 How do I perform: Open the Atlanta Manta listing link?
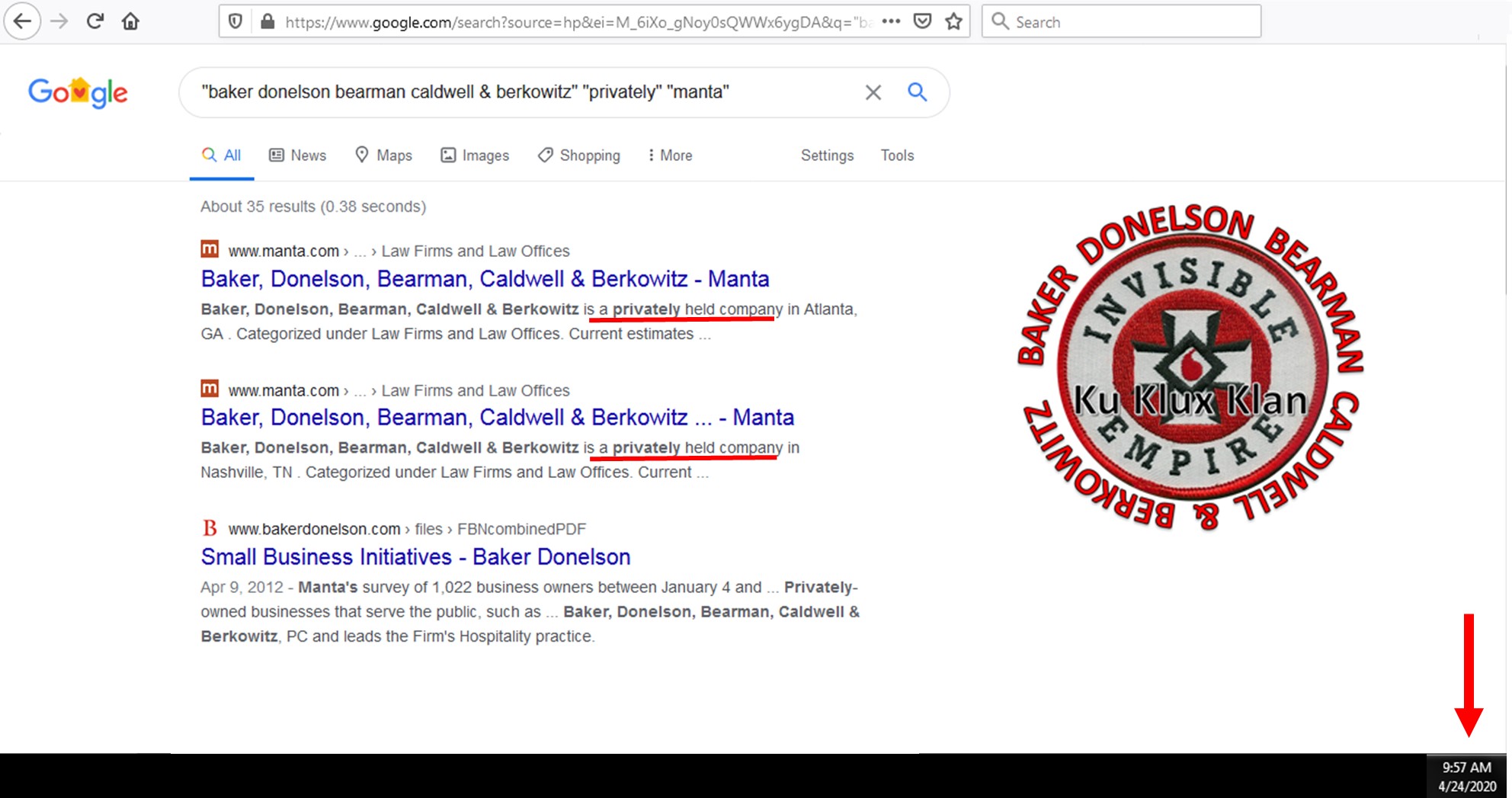click(485, 279)
